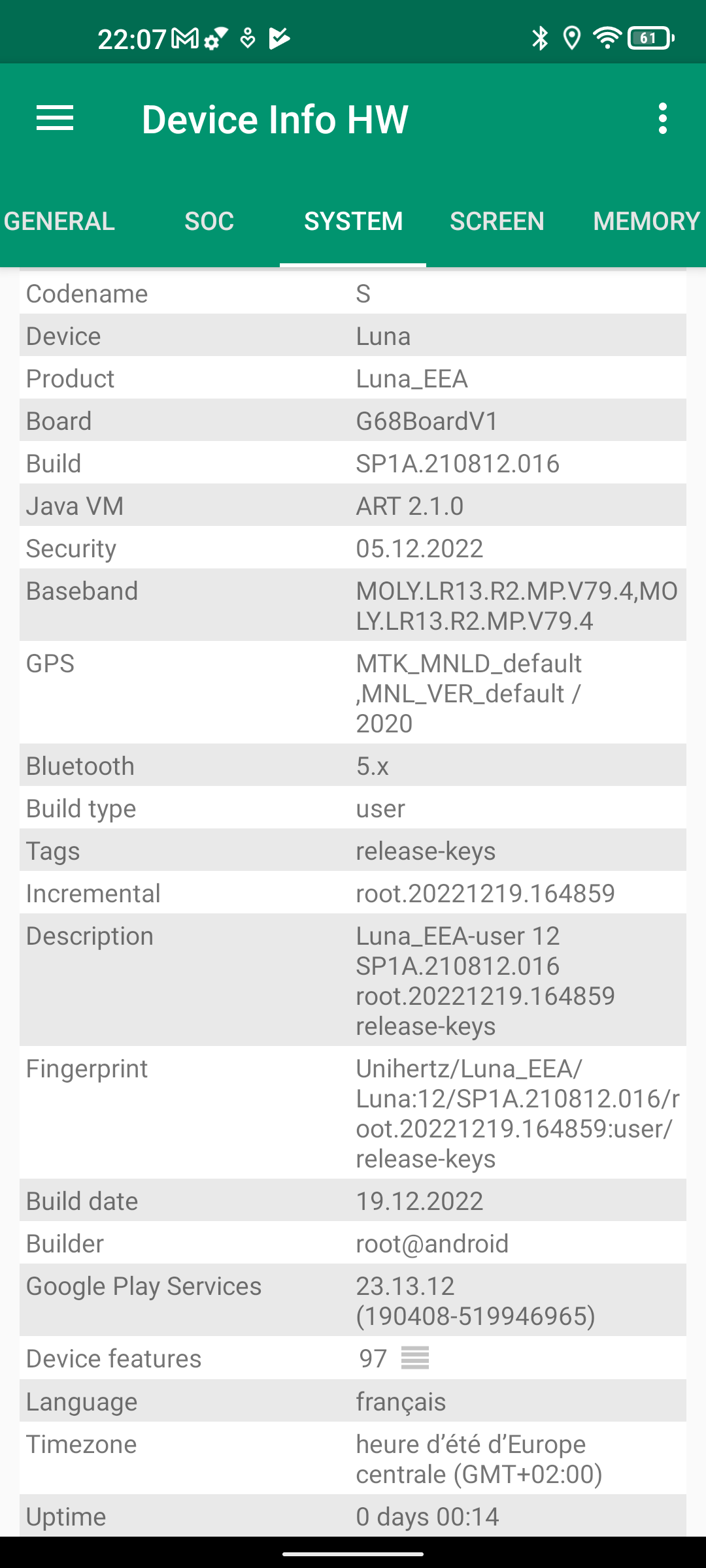Tap the Build number SP1A.210812.016 row
The image size is (706, 1568).
353,464
